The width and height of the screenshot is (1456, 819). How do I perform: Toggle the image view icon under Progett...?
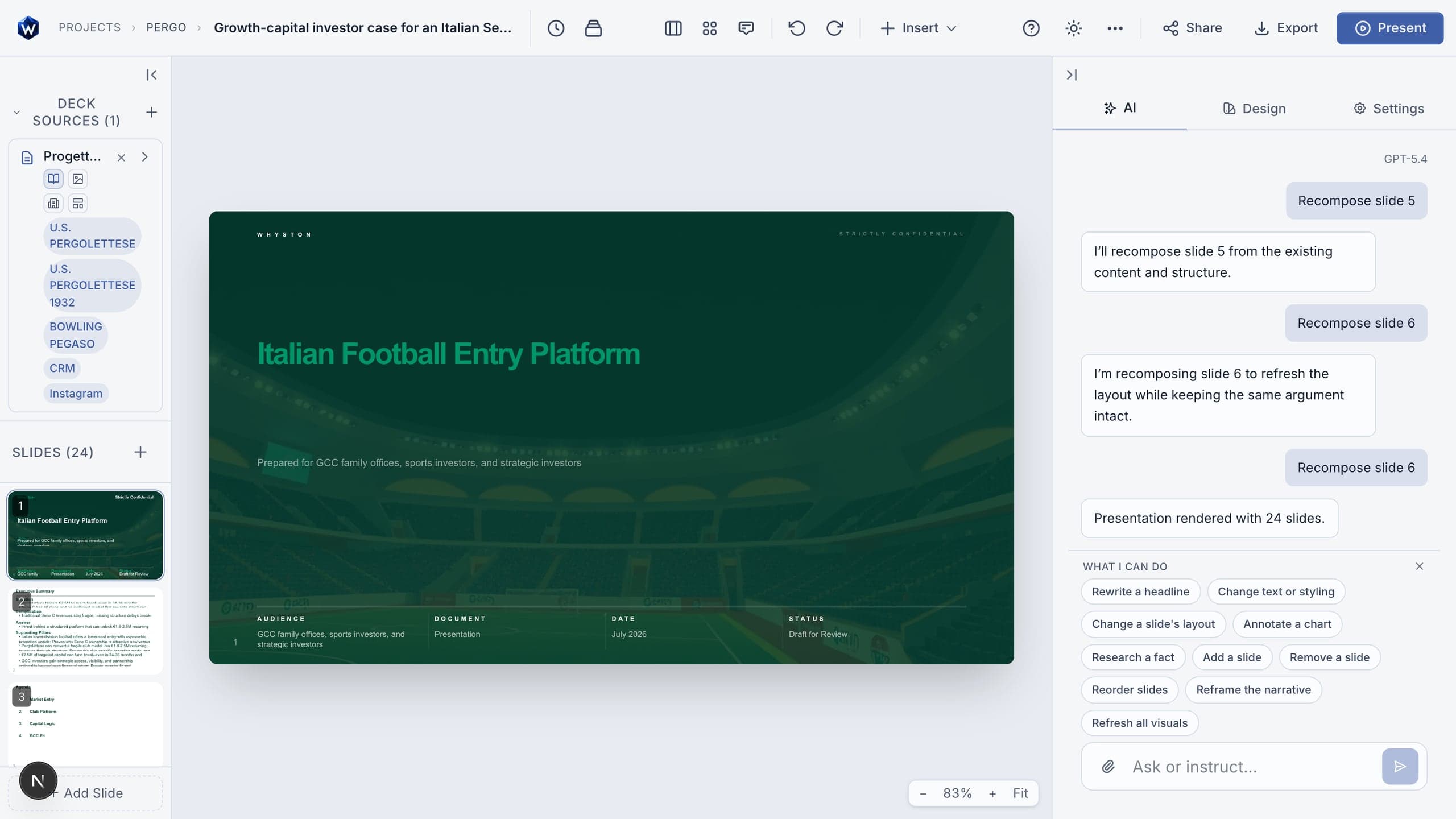coord(78,179)
